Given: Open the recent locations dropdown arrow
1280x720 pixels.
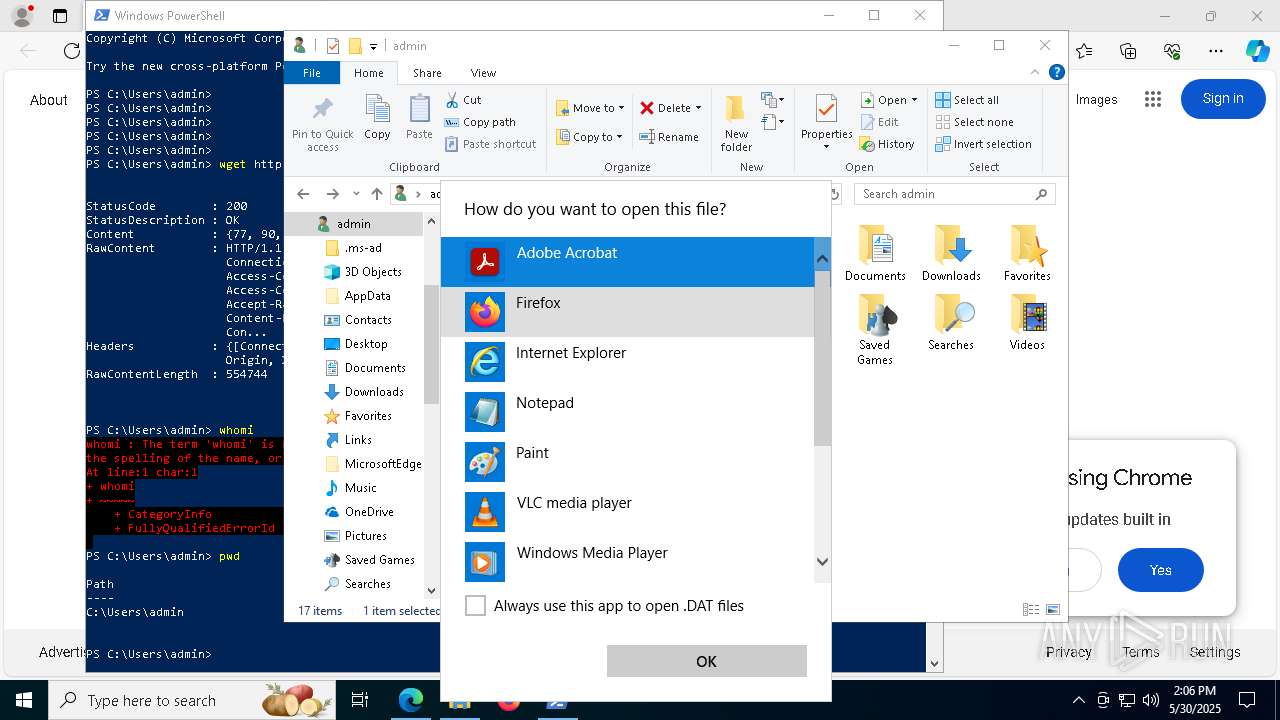Looking at the screenshot, I should (x=356, y=194).
